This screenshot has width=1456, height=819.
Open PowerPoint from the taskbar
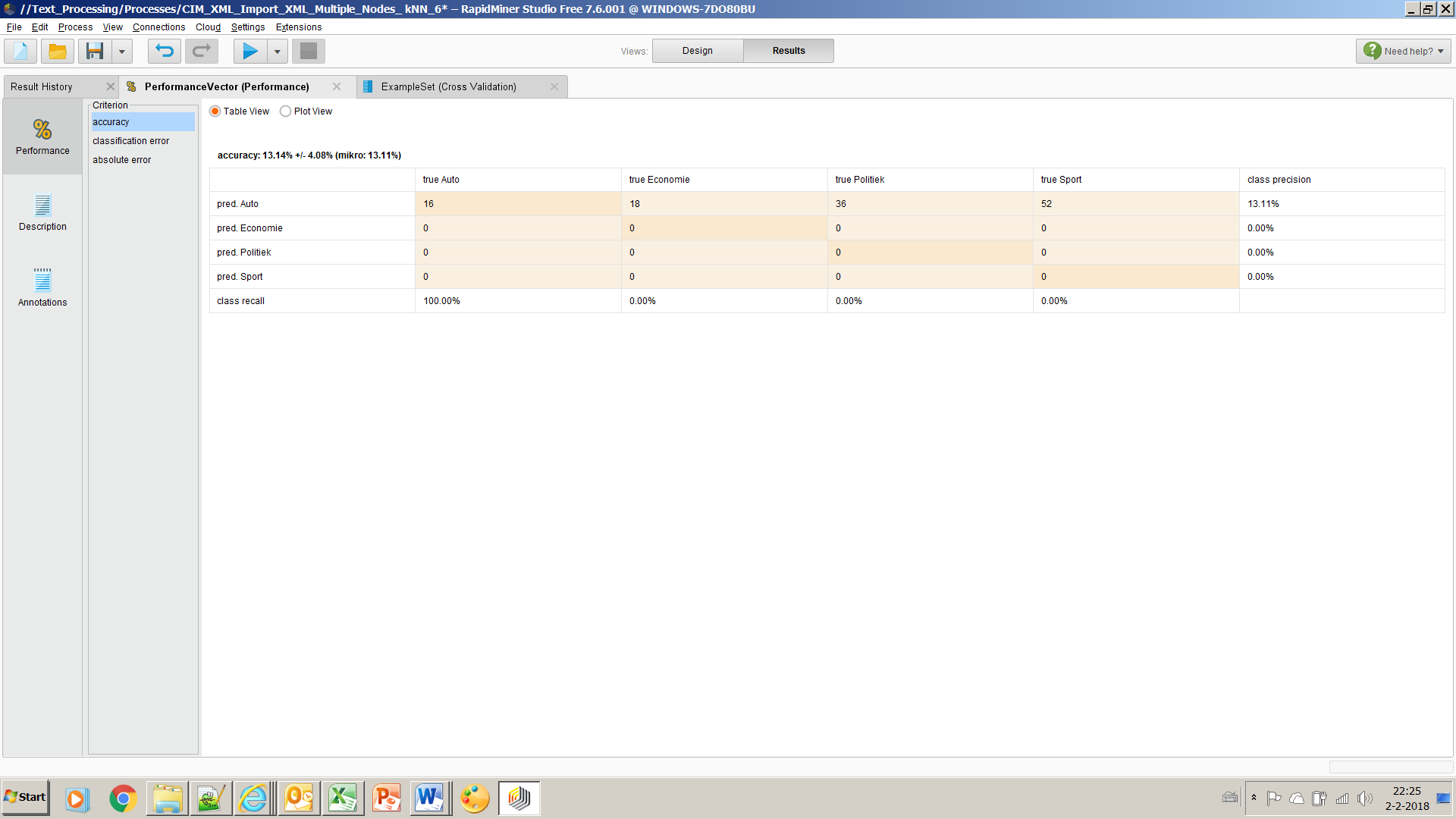pyautogui.click(x=387, y=799)
